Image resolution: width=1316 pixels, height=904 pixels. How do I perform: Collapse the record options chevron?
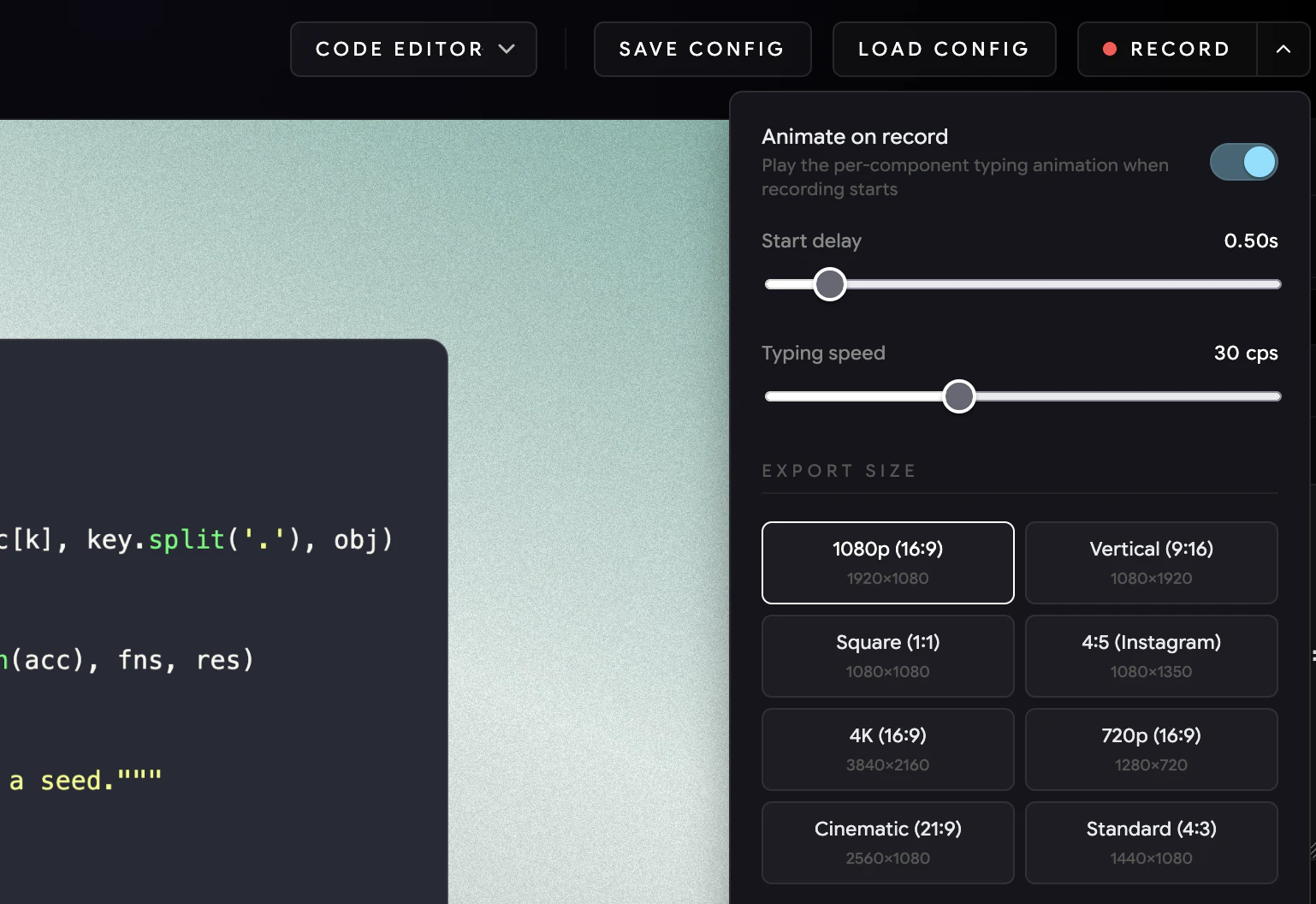point(1283,50)
